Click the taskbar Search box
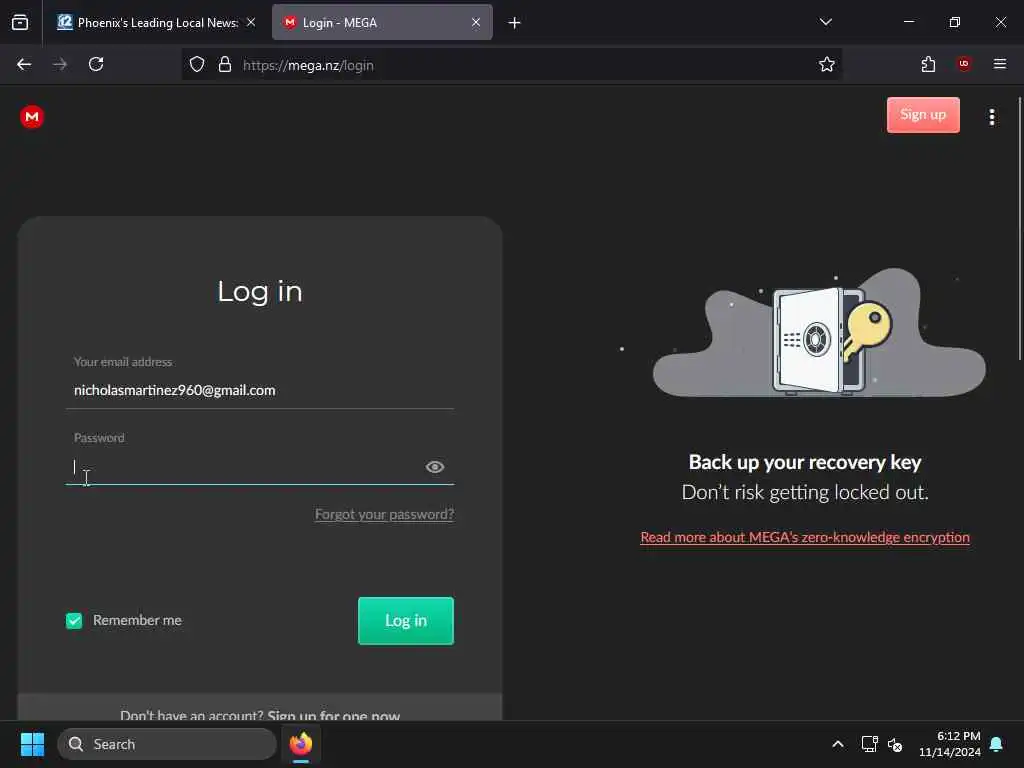Image resolution: width=1024 pixels, height=768 pixels. pyautogui.click(x=167, y=744)
